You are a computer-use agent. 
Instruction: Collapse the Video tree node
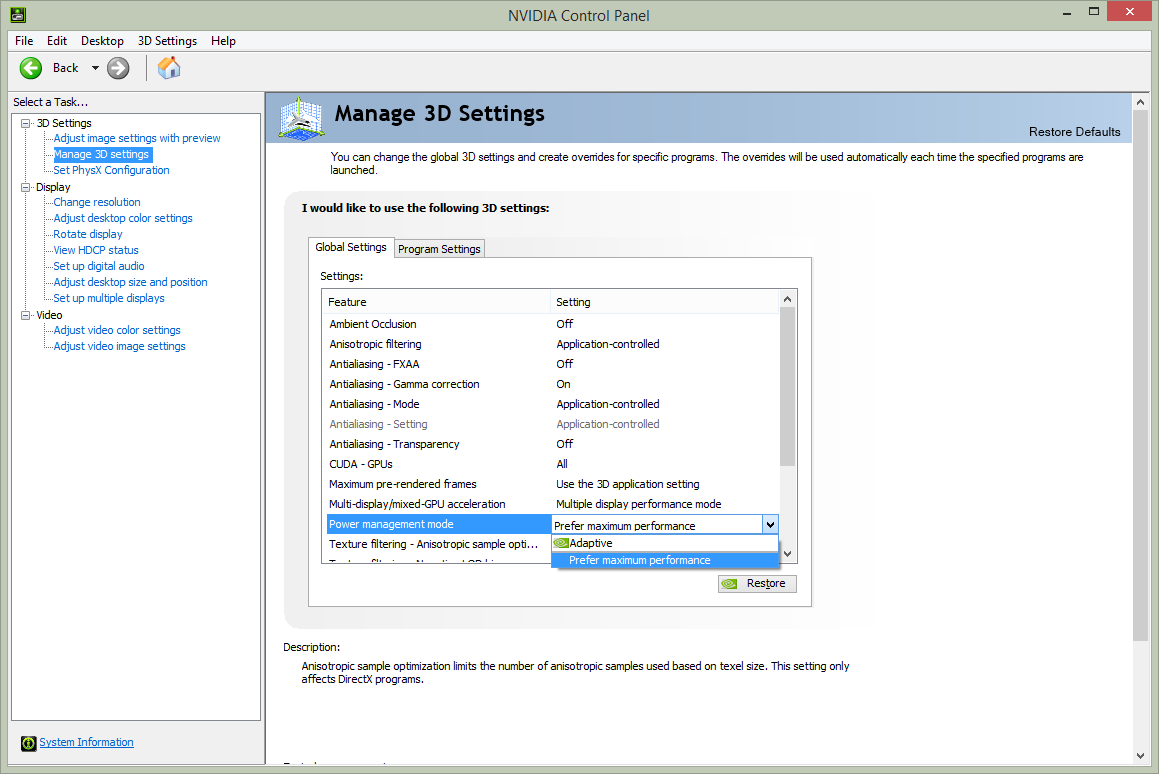[26, 315]
